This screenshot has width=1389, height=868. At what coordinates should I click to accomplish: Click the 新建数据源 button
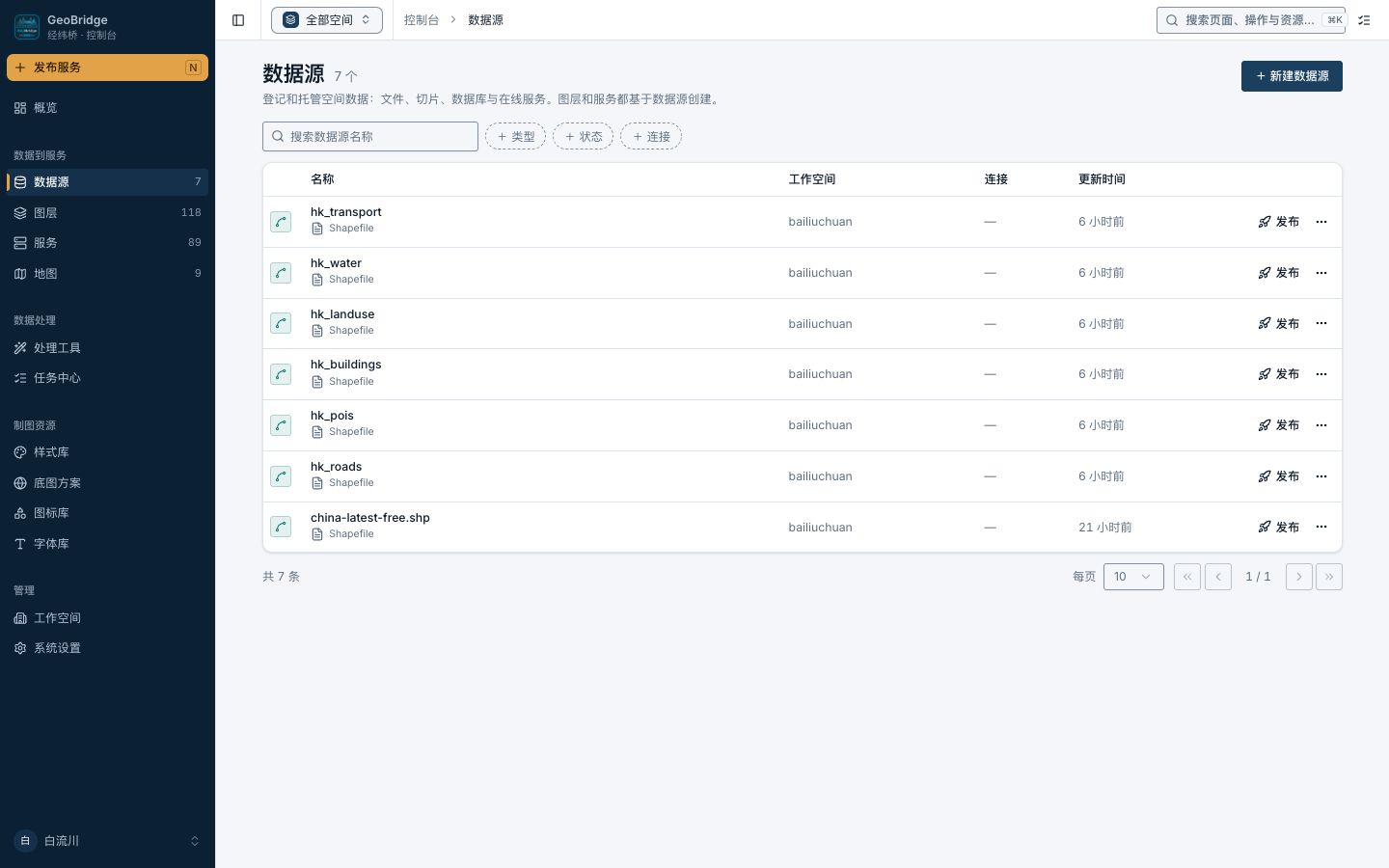tap(1292, 76)
